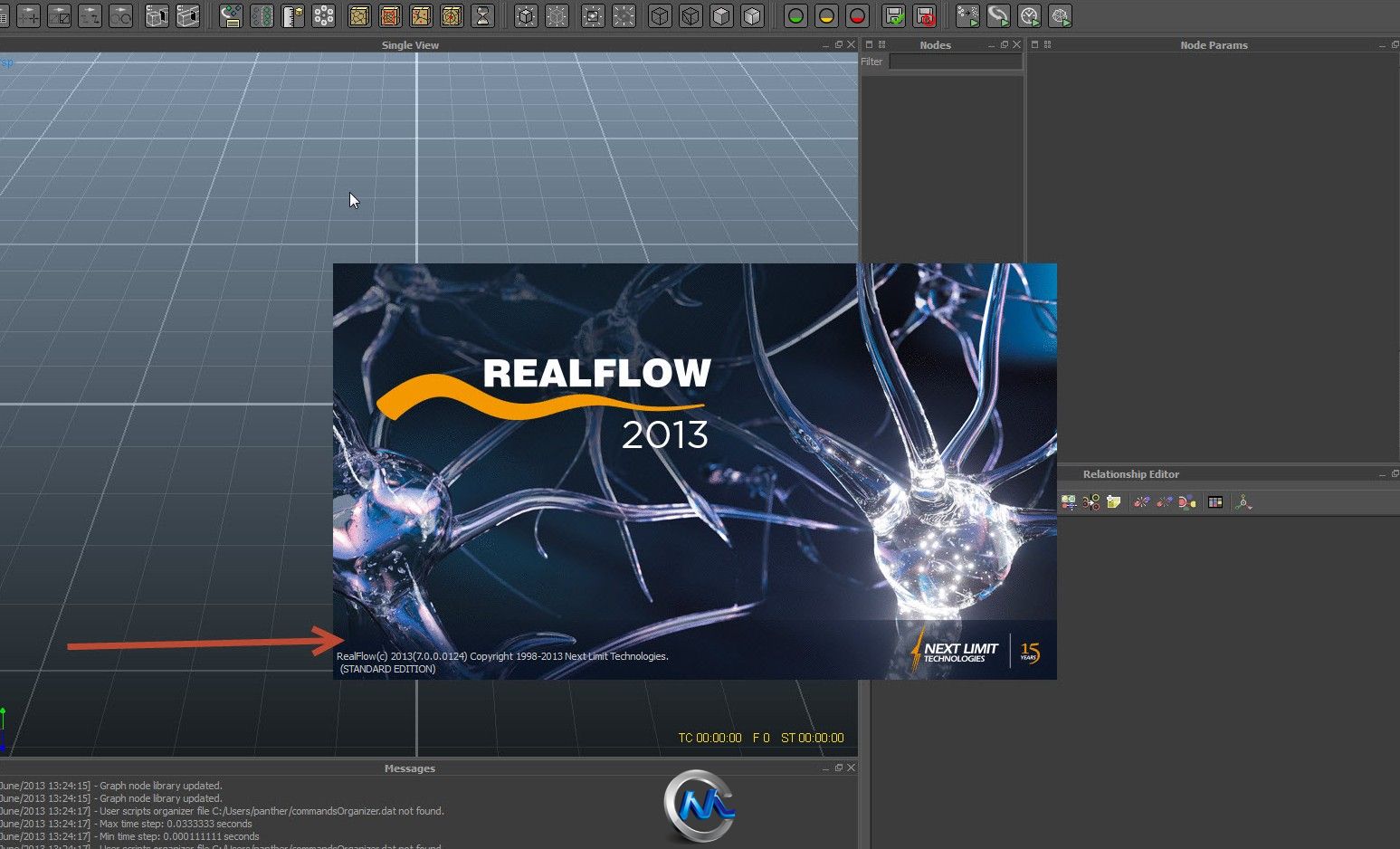Click the cube icon with red radial target
Viewport: 1400px width, 849px height.
pyautogui.click(x=452, y=15)
